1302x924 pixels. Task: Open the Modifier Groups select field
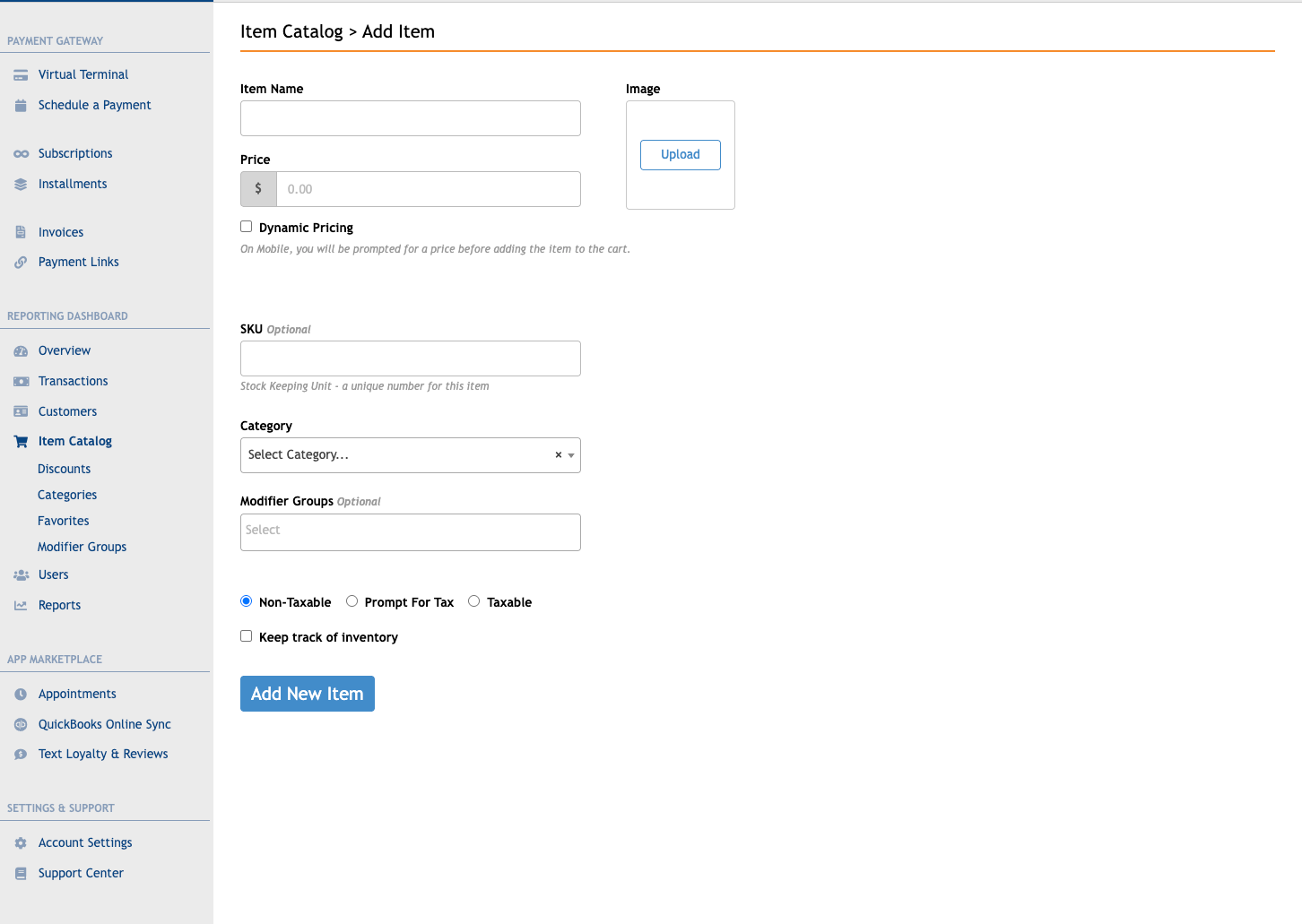(x=411, y=532)
